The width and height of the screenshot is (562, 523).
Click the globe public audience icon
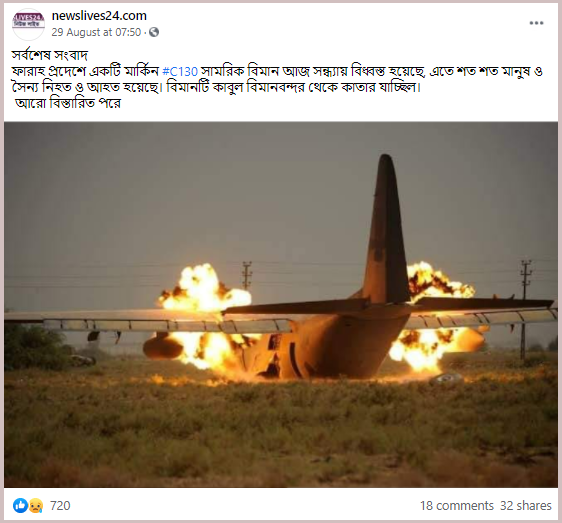pos(154,32)
